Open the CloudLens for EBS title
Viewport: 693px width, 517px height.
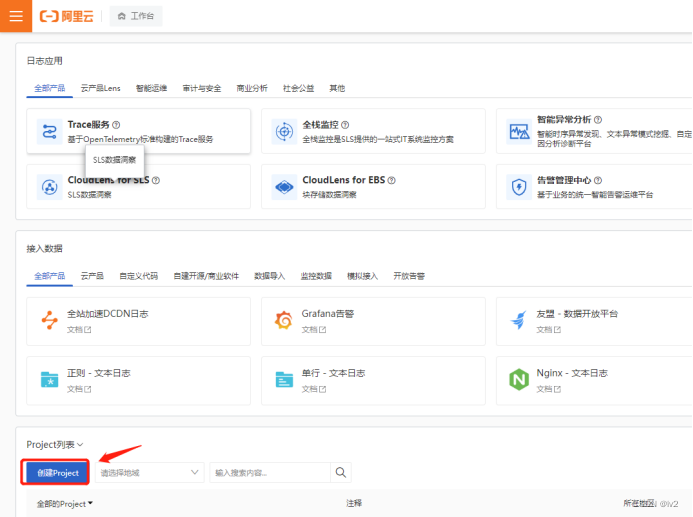pos(344,180)
